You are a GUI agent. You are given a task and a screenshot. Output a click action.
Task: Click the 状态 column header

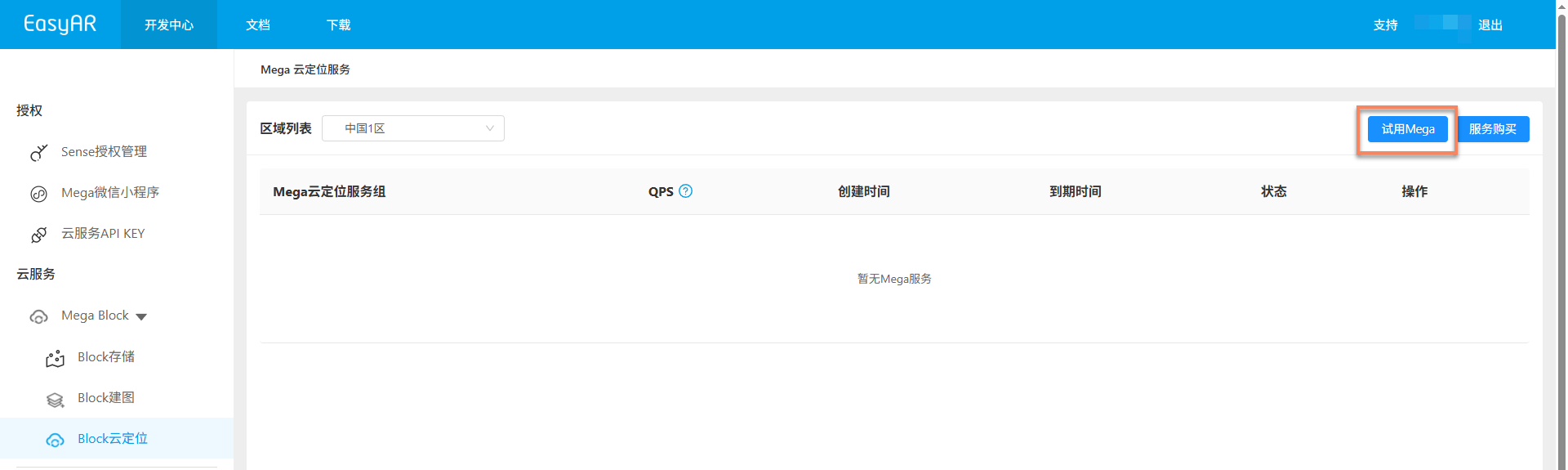(1274, 191)
